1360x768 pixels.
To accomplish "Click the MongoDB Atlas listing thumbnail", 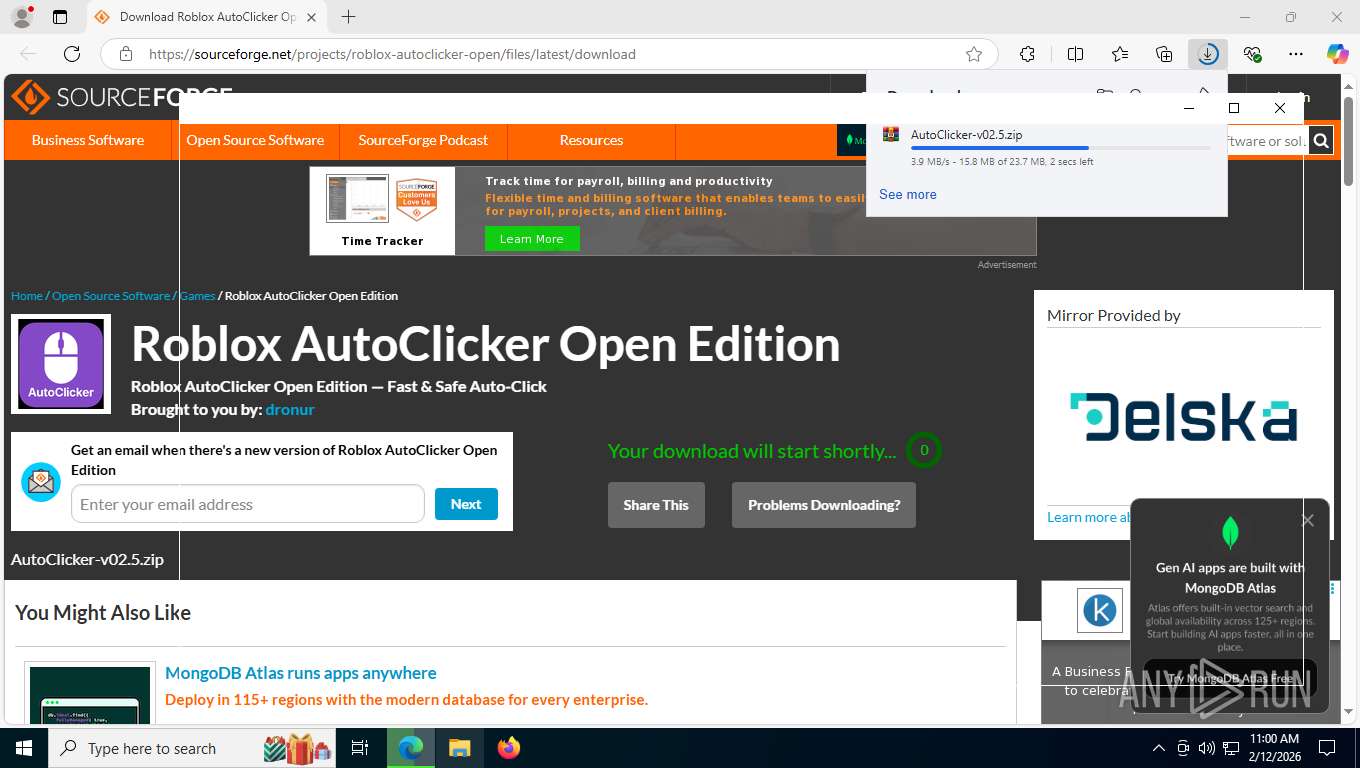I will pyautogui.click(x=90, y=693).
